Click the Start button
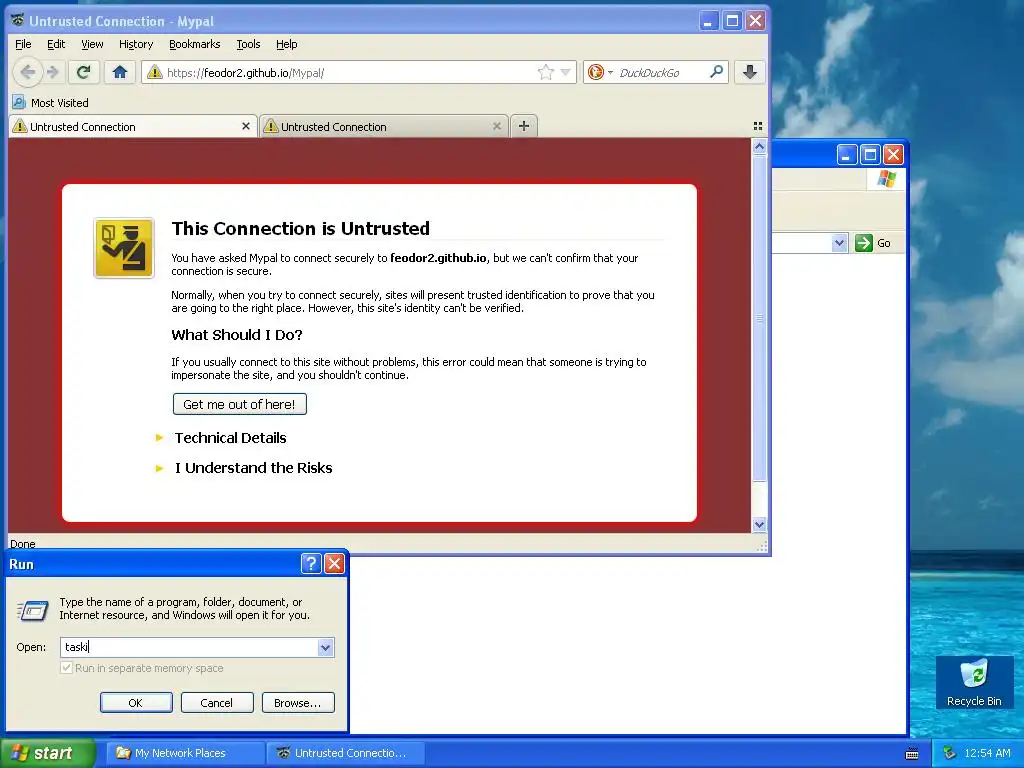 point(48,753)
